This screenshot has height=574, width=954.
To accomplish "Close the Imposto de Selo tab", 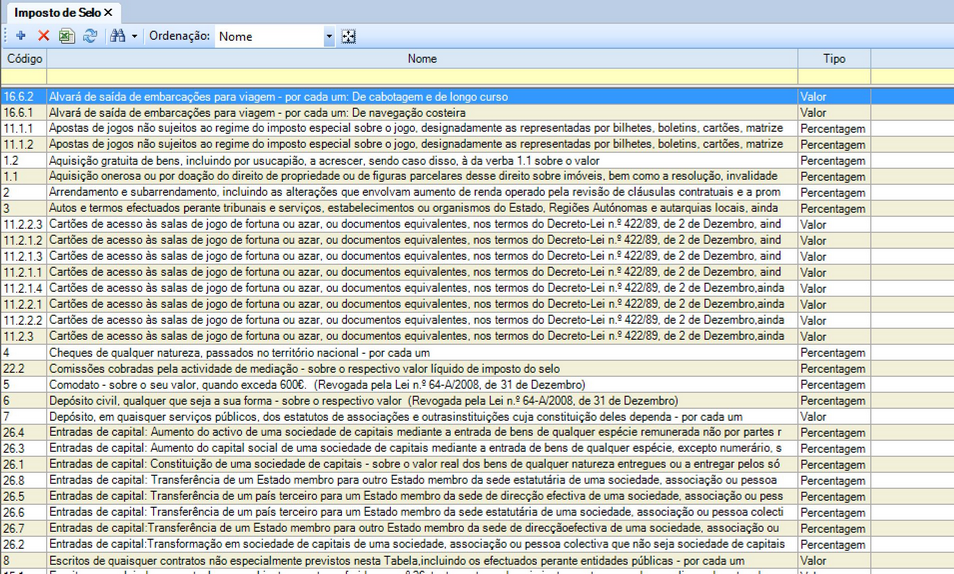I will [x=108, y=12].
